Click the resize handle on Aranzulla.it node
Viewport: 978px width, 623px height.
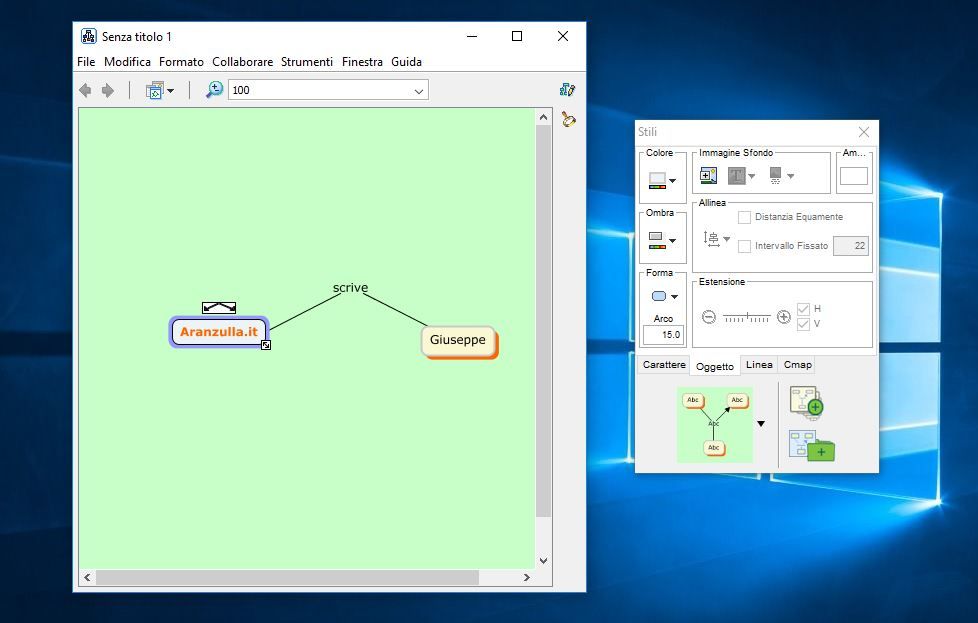[x=266, y=345]
